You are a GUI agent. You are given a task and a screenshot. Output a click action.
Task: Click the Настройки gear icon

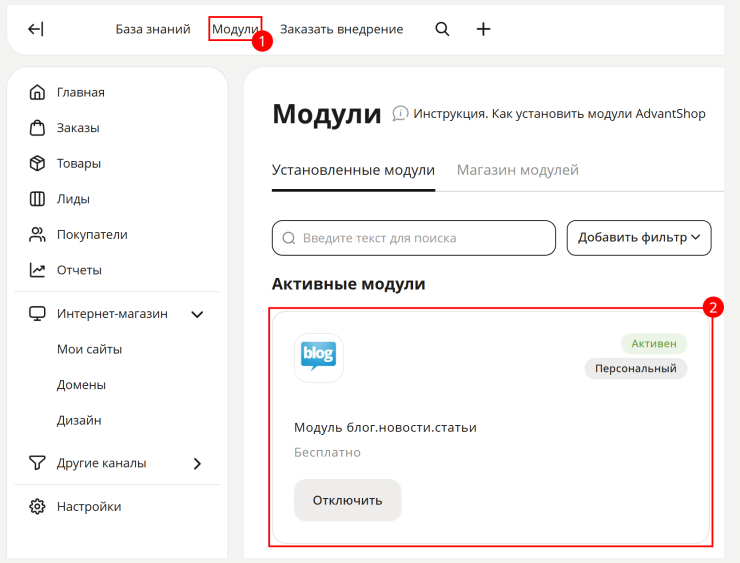[37, 506]
